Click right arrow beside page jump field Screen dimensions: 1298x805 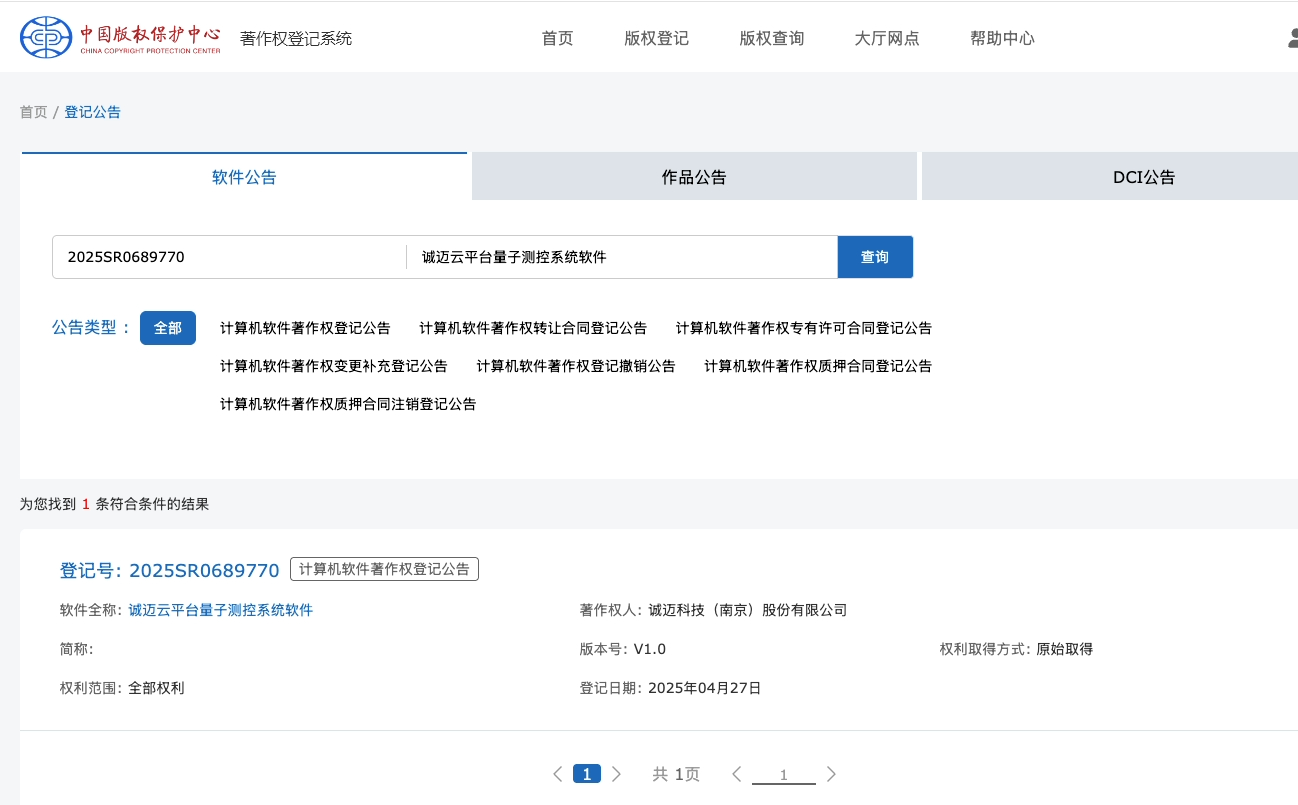coord(831,774)
